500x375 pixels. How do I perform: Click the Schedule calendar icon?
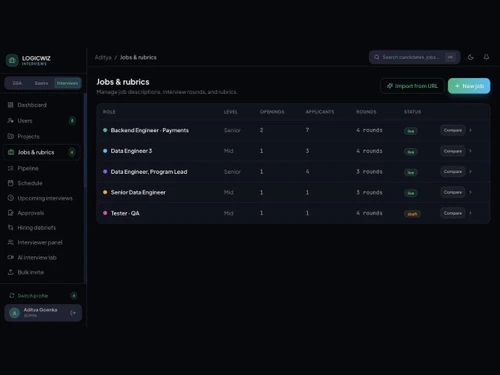point(11,183)
